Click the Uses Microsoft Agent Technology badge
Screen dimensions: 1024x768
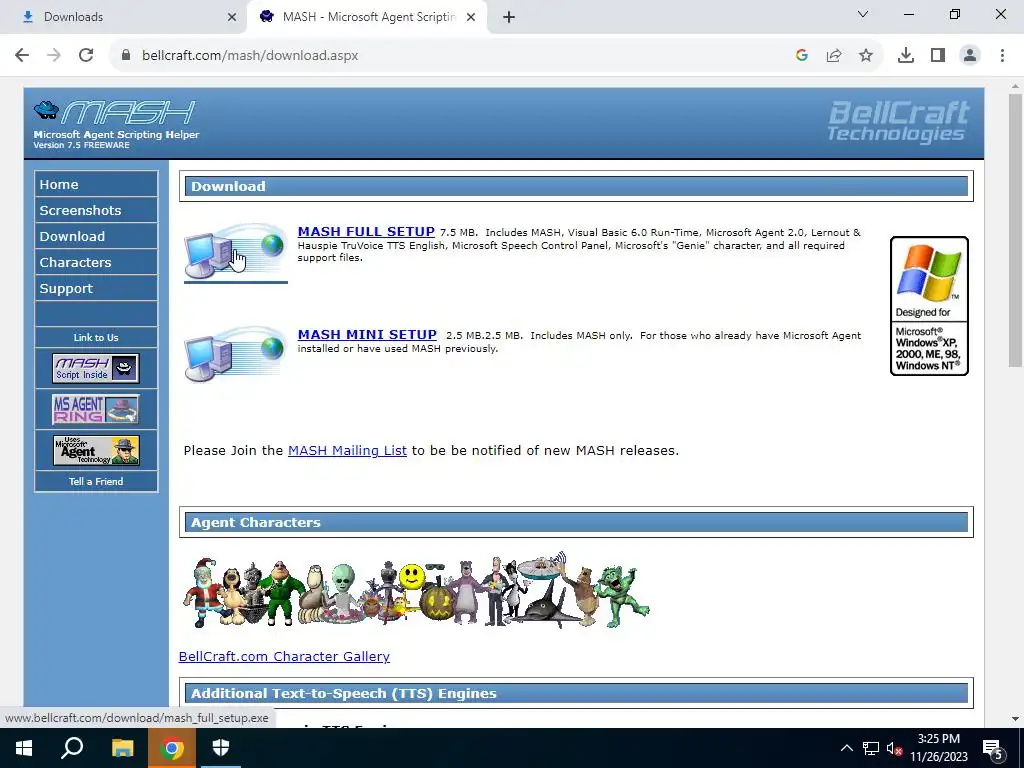(96, 451)
